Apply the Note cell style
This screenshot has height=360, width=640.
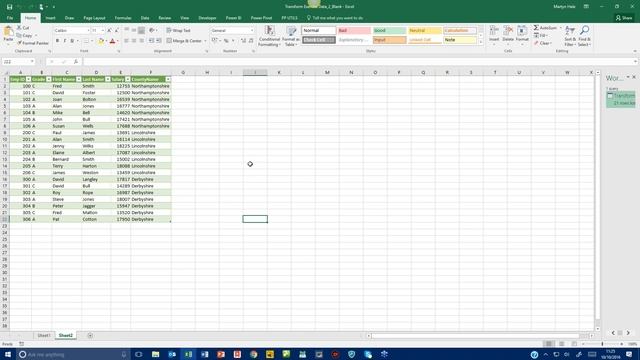(460, 40)
